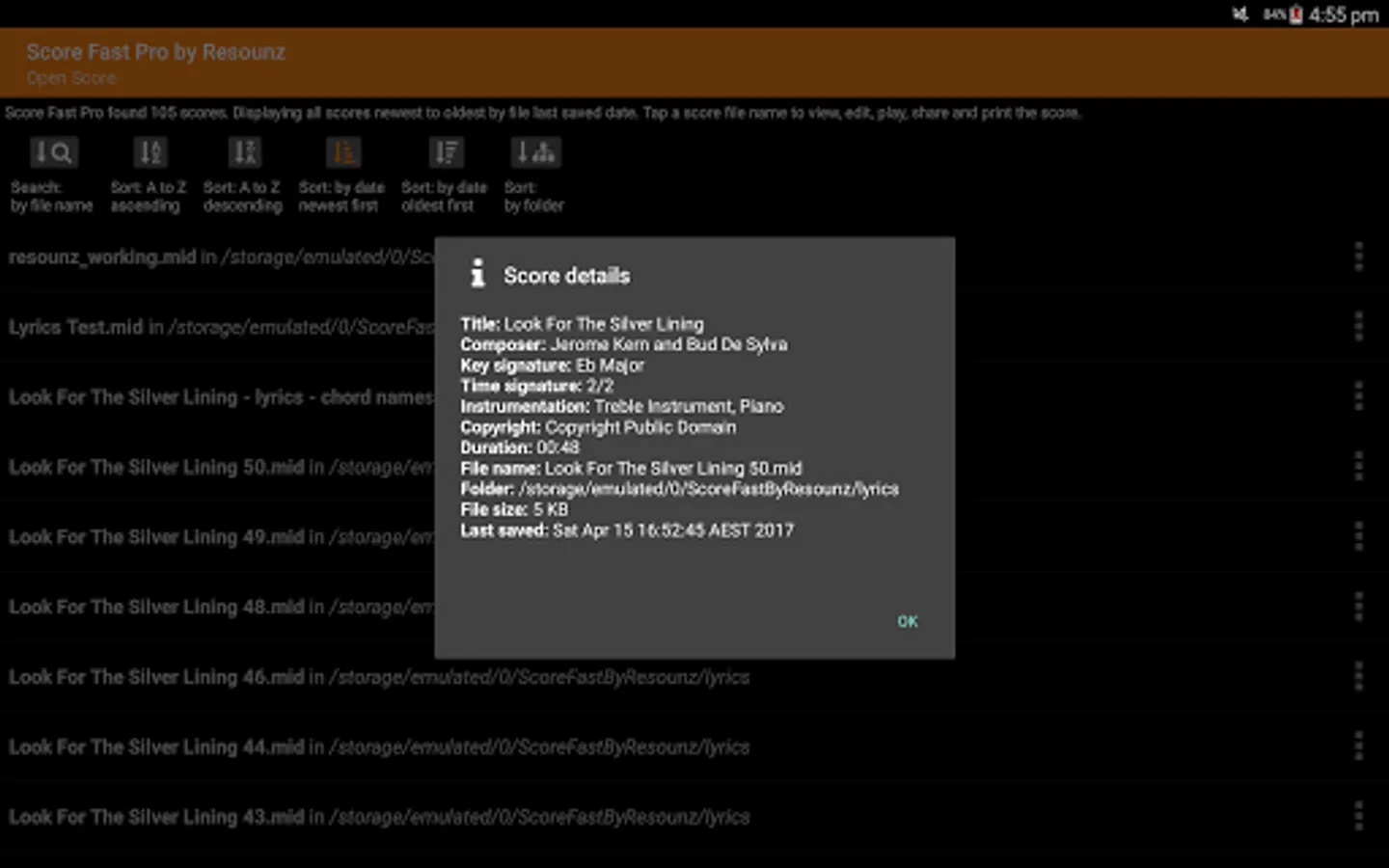Viewport: 1389px width, 868px height.
Task: Tap the Open Score subtitle
Action: pyautogui.click(x=71, y=78)
